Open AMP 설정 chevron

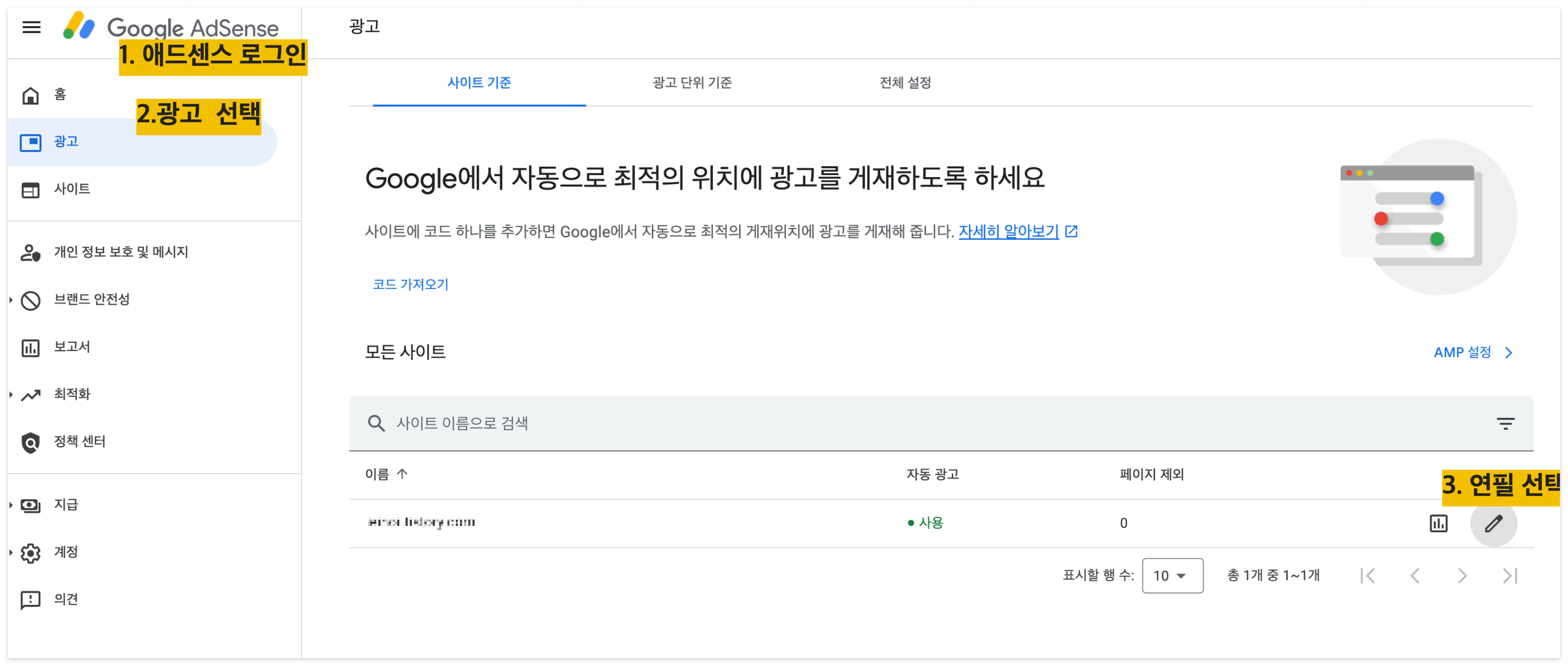tap(1508, 352)
